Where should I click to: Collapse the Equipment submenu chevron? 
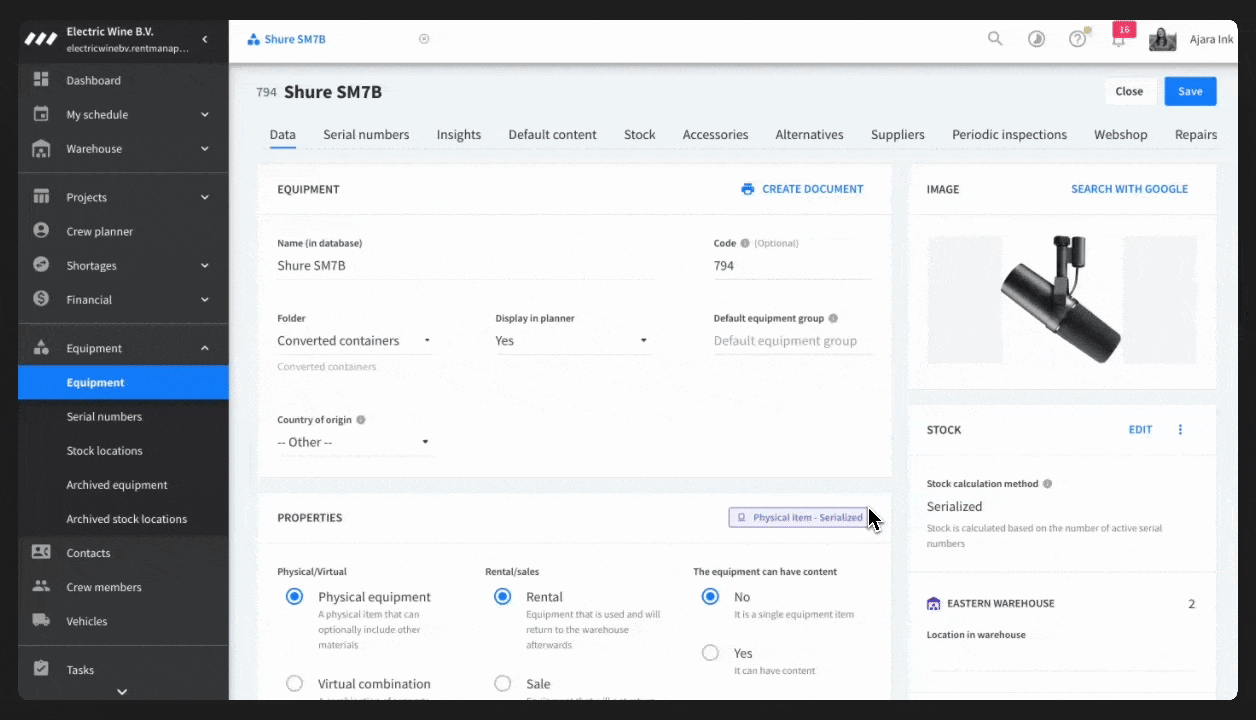click(204, 348)
